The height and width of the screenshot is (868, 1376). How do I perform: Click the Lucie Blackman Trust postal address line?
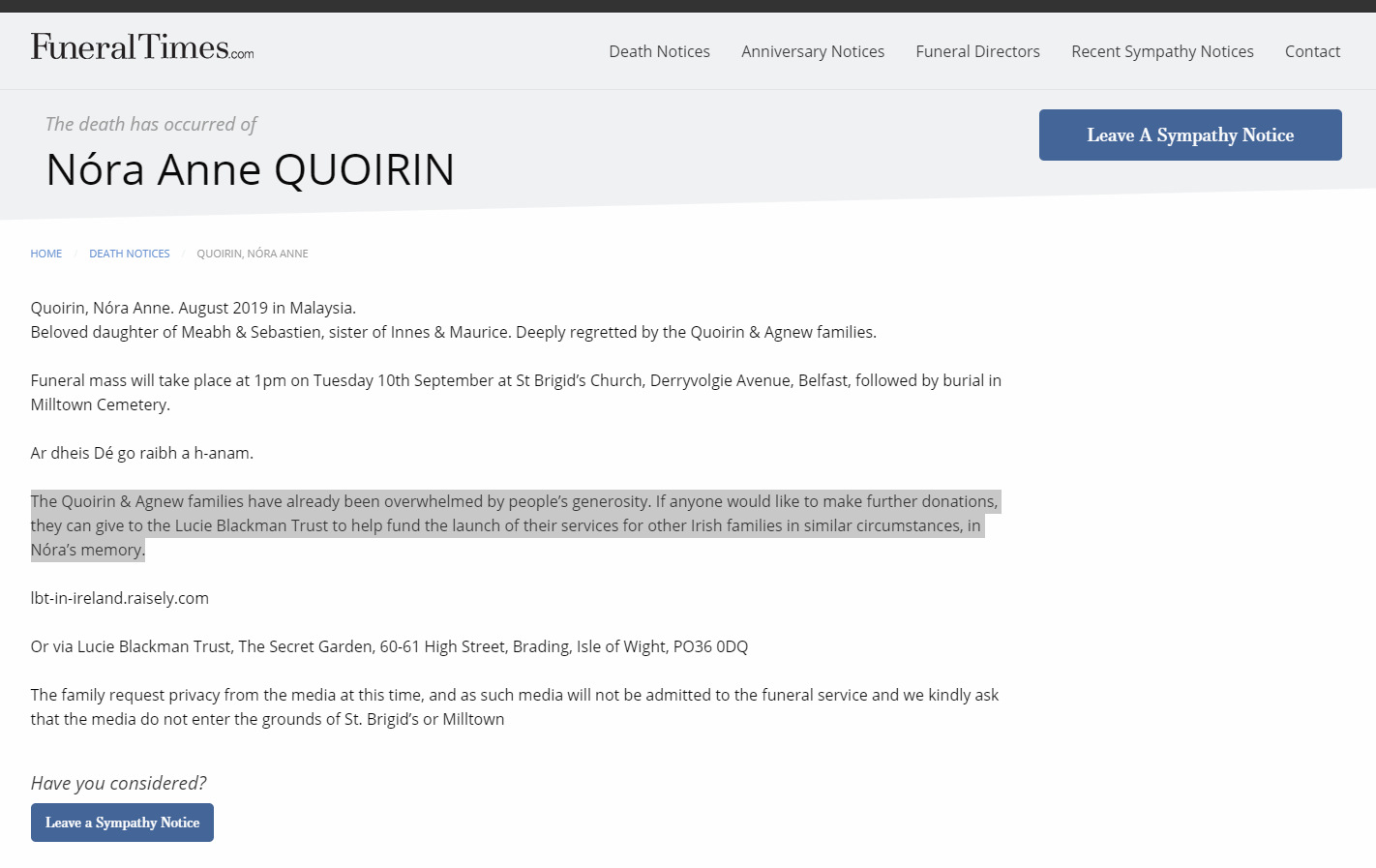389,646
